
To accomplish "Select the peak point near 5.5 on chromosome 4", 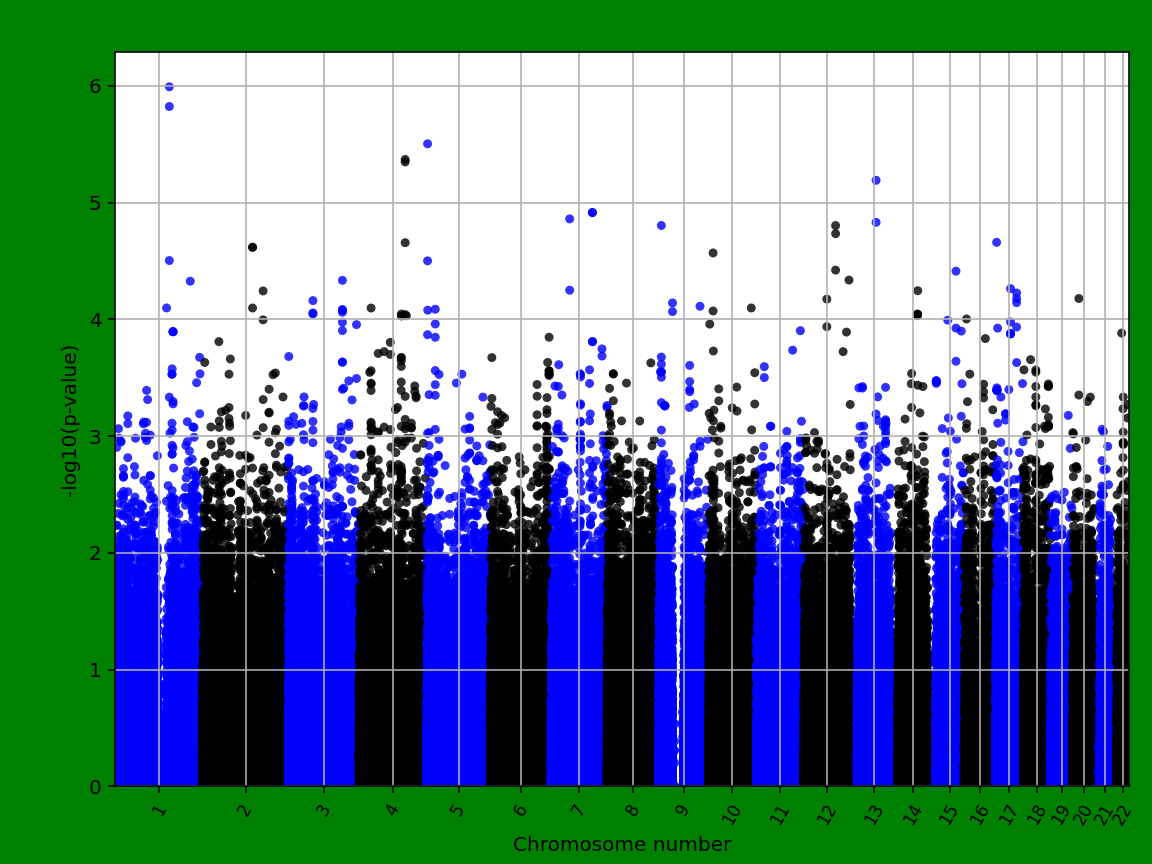I will 428,143.
